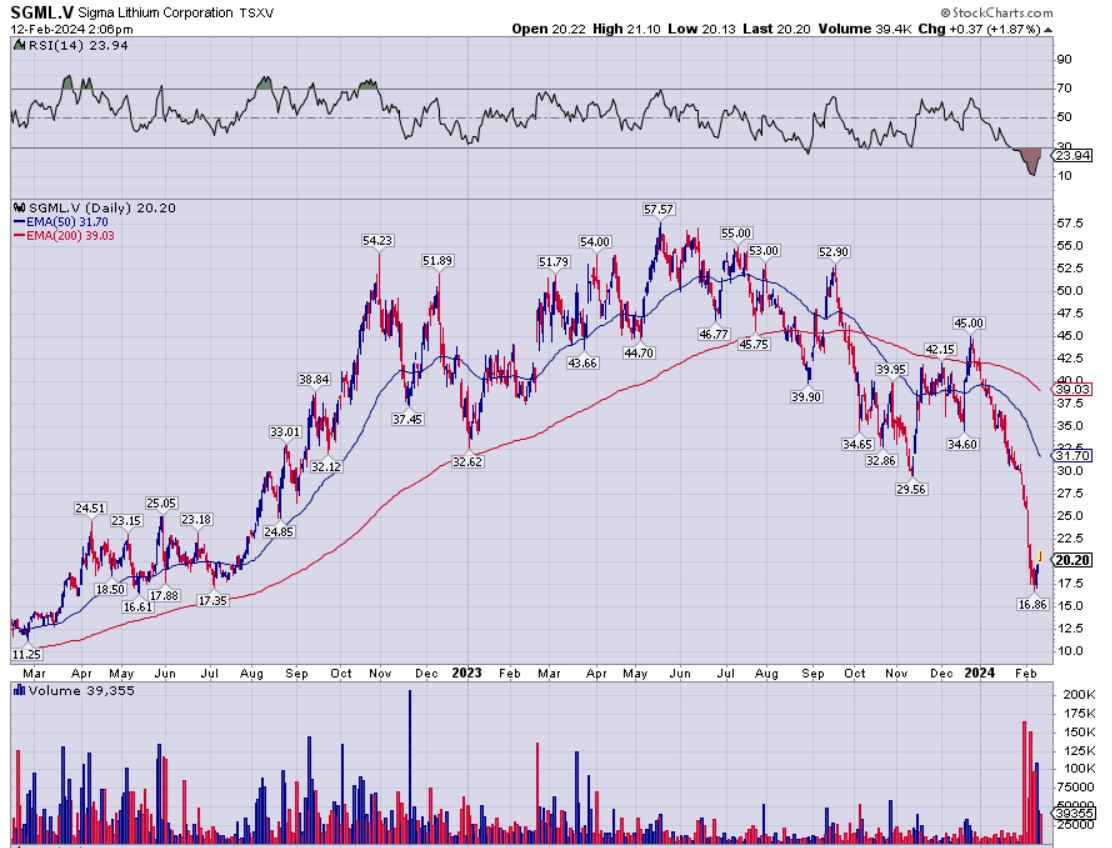This screenshot has width=1112, height=848.
Task: Click the Volume 39.4K header value
Action: click(x=864, y=29)
